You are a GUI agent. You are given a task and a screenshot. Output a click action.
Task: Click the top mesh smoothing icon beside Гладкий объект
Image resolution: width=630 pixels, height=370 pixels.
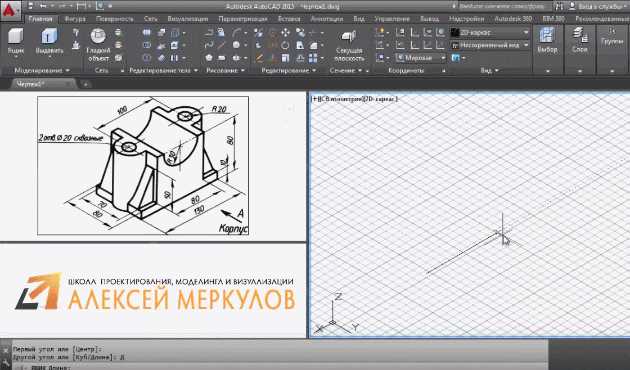point(118,32)
